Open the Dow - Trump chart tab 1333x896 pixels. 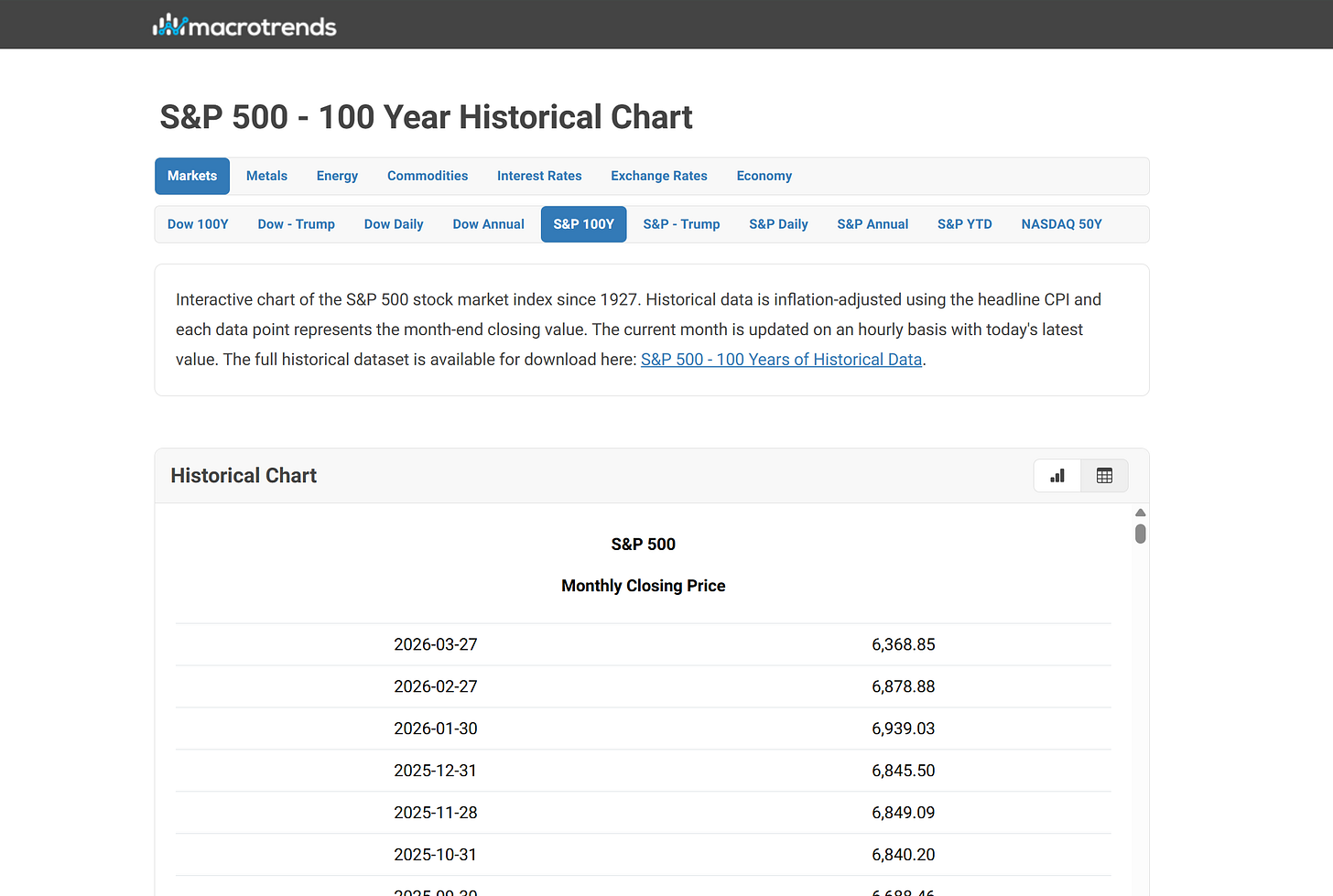(x=297, y=224)
